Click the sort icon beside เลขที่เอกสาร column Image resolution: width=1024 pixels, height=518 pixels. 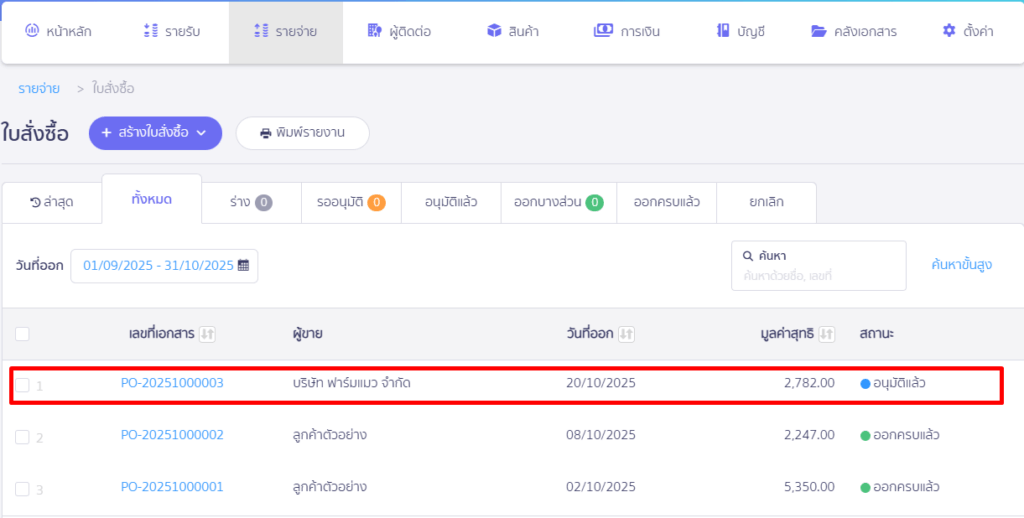(x=207, y=334)
